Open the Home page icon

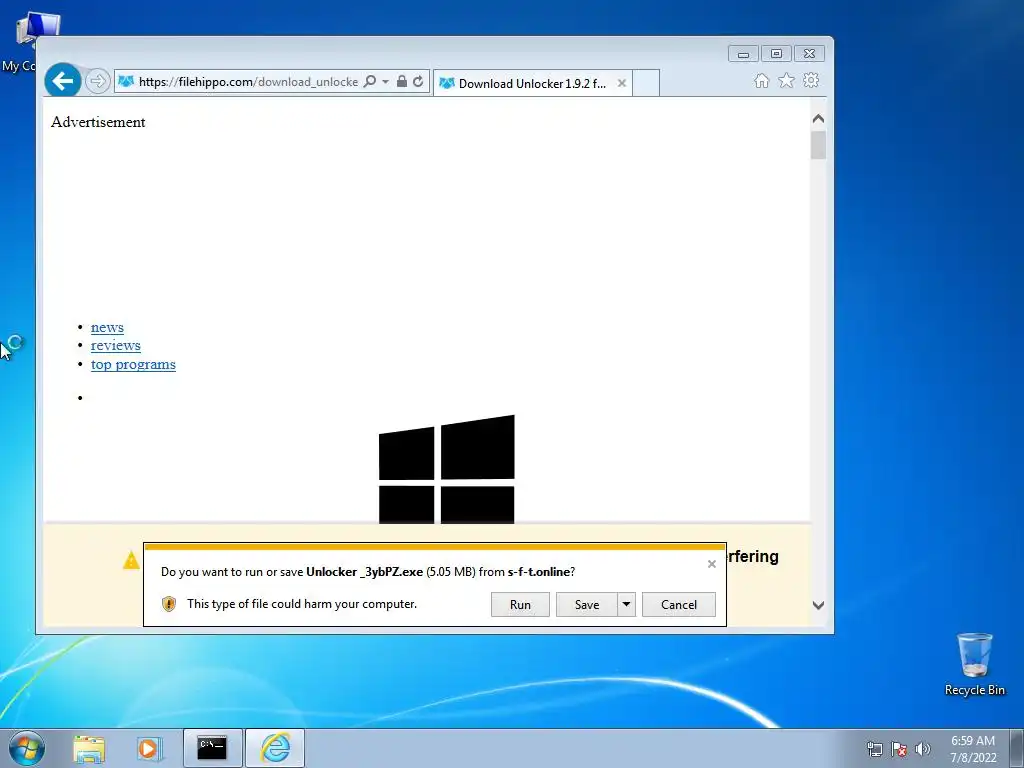(761, 80)
